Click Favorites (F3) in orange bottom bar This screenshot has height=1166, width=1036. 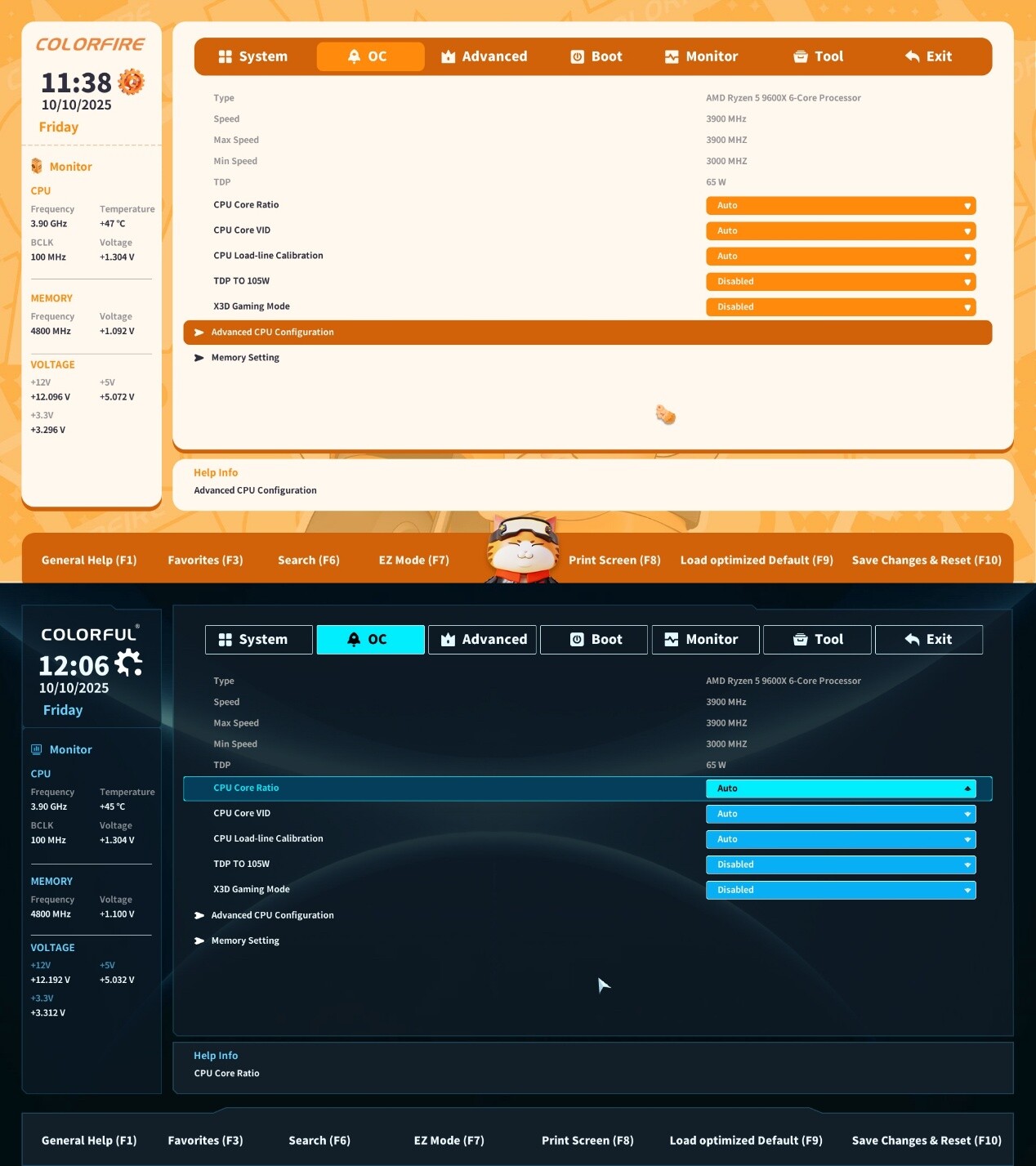point(205,561)
